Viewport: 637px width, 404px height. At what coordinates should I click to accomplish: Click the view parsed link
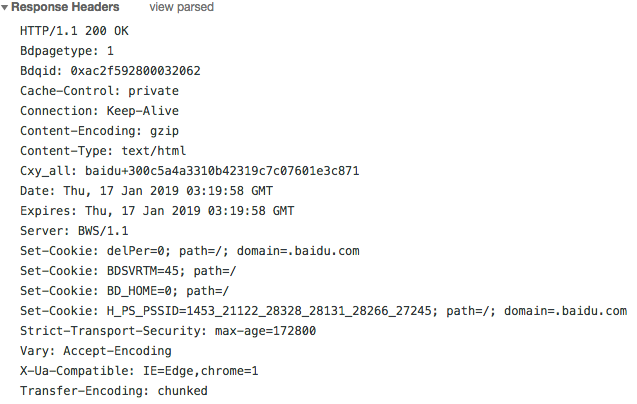click(x=181, y=7)
